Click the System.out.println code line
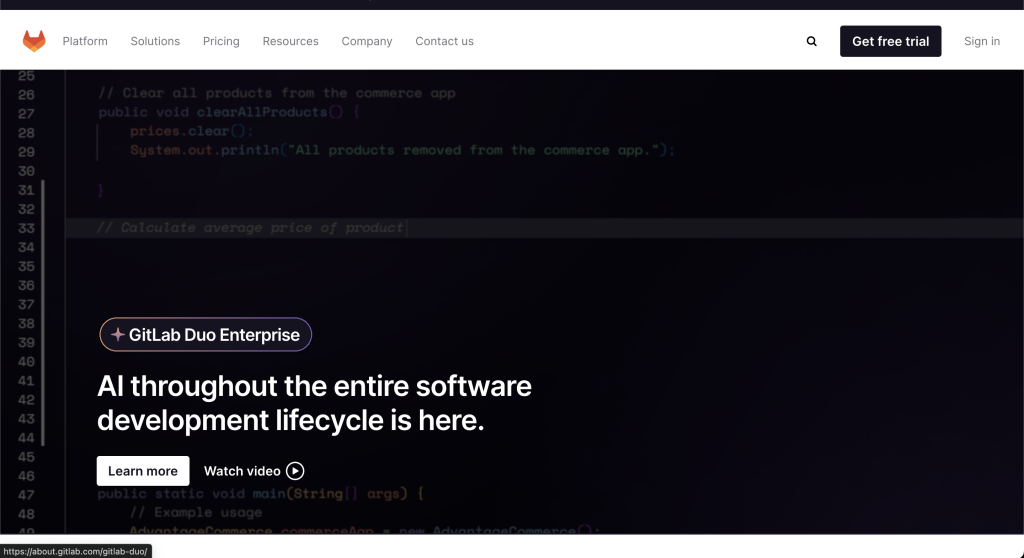Screen dimensions: 1024x558 pyautogui.click(x=402, y=150)
